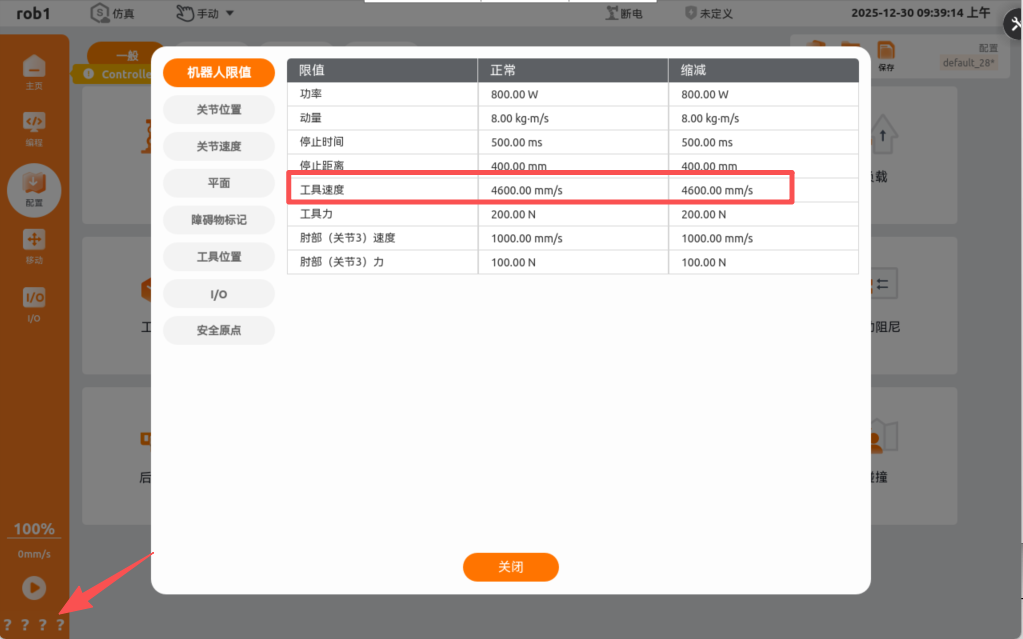Image resolution: width=1023 pixels, height=639 pixels.
Task: Open the I/O sidebar icon
Action: [34, 303]
